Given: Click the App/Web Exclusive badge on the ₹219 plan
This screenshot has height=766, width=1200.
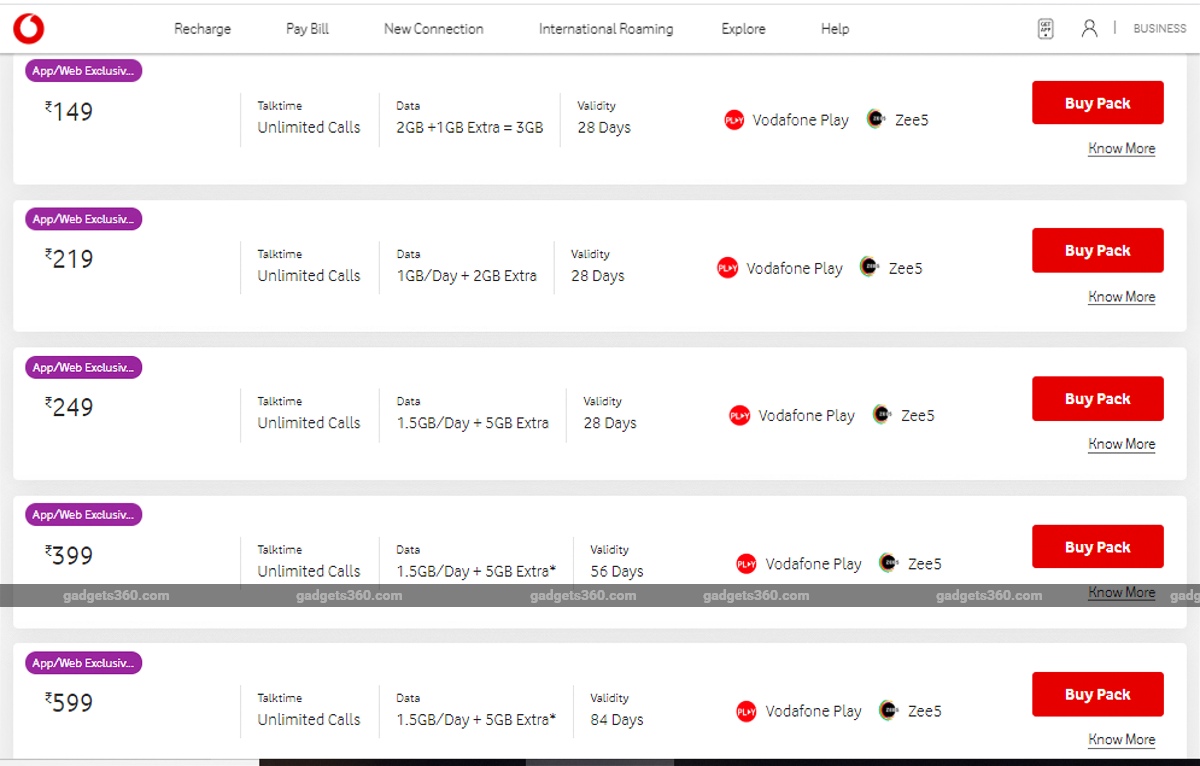Looking at the screenshot, I should pyautogui.click(x=83, y=218).
